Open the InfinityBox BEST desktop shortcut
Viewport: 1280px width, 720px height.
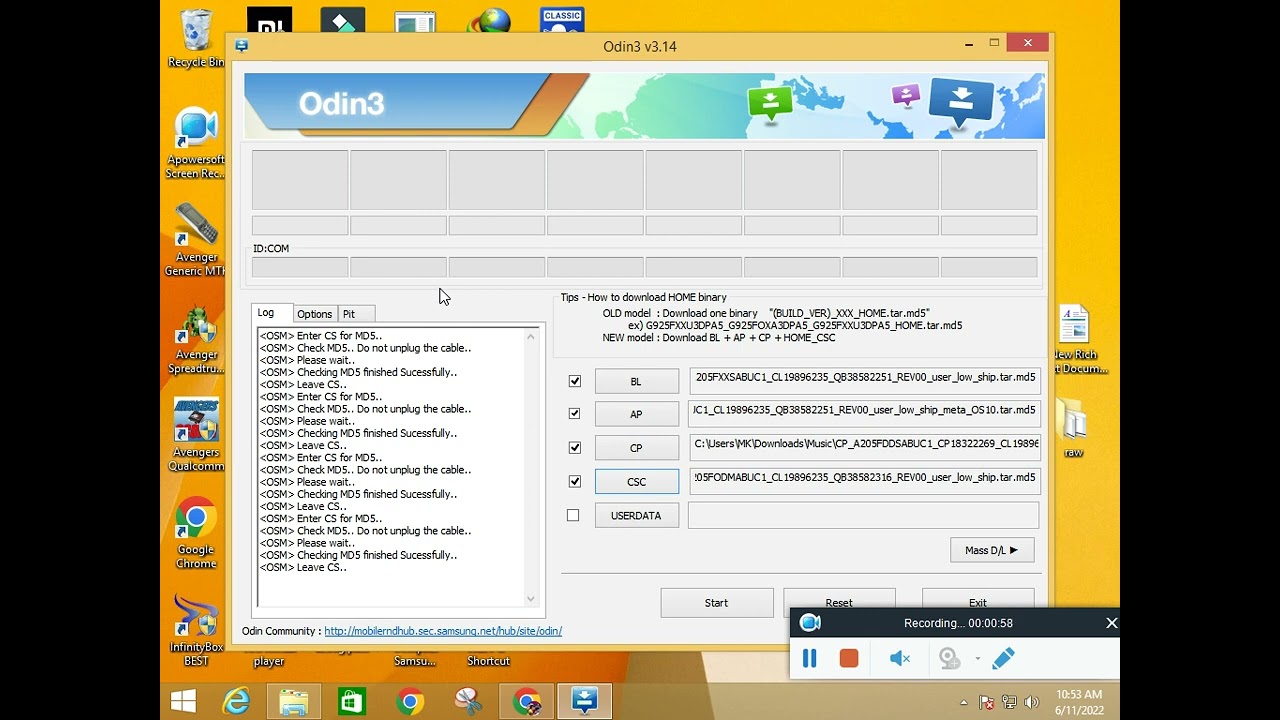tap(196, 630)
